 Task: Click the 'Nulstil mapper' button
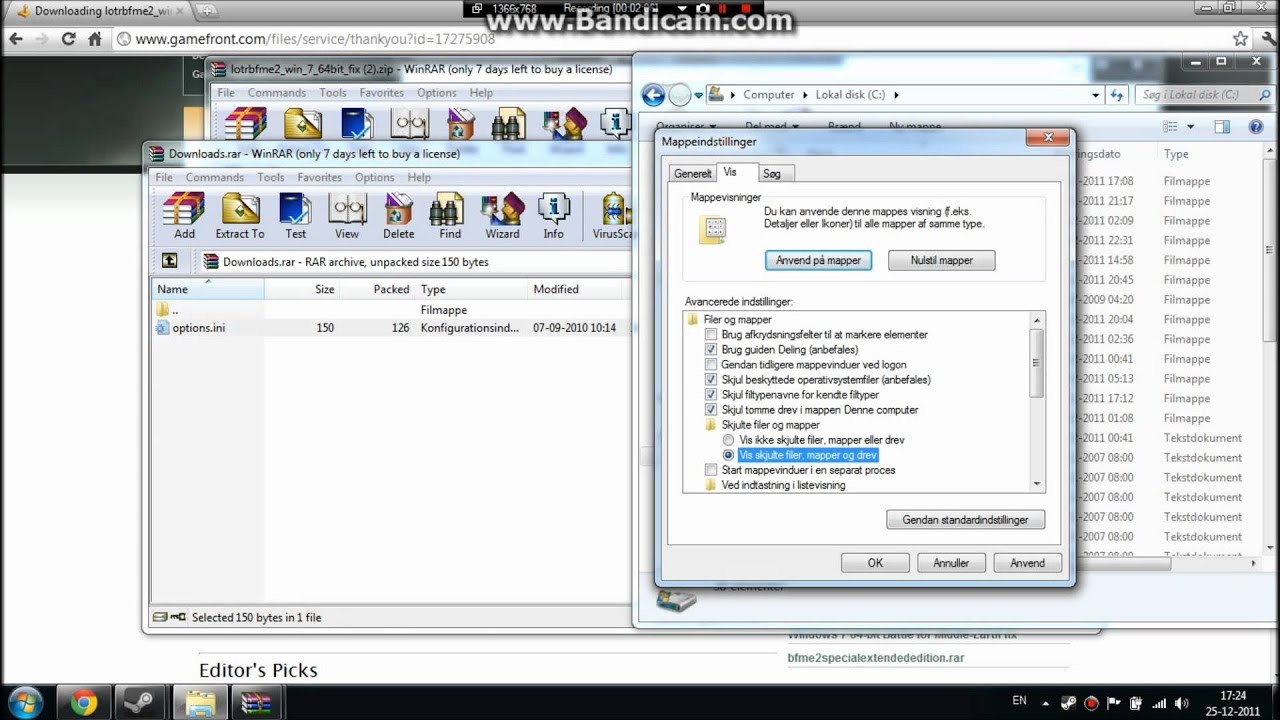point(942,260)
